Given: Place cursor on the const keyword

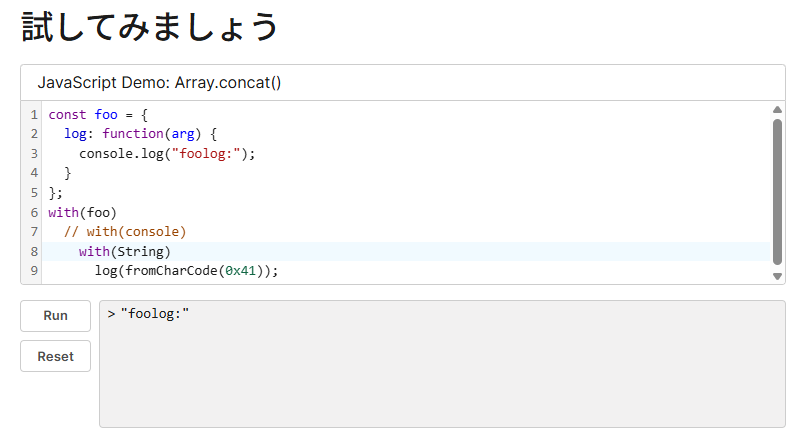Looking at the screenshot, I should (67, 115).
